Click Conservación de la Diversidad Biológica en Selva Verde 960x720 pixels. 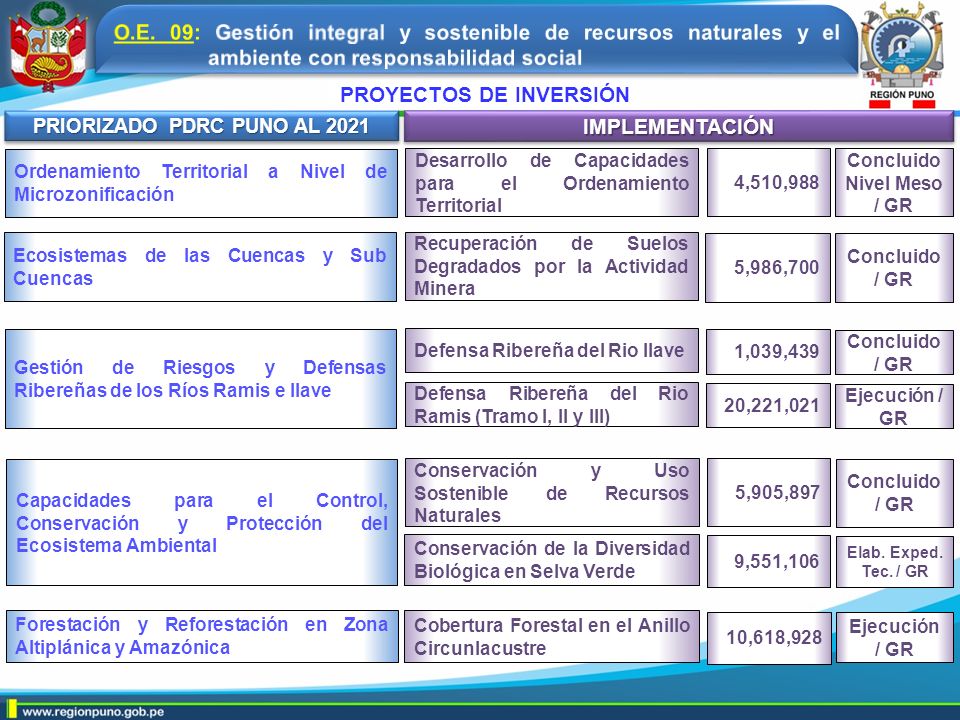click(x=552, y=560)
